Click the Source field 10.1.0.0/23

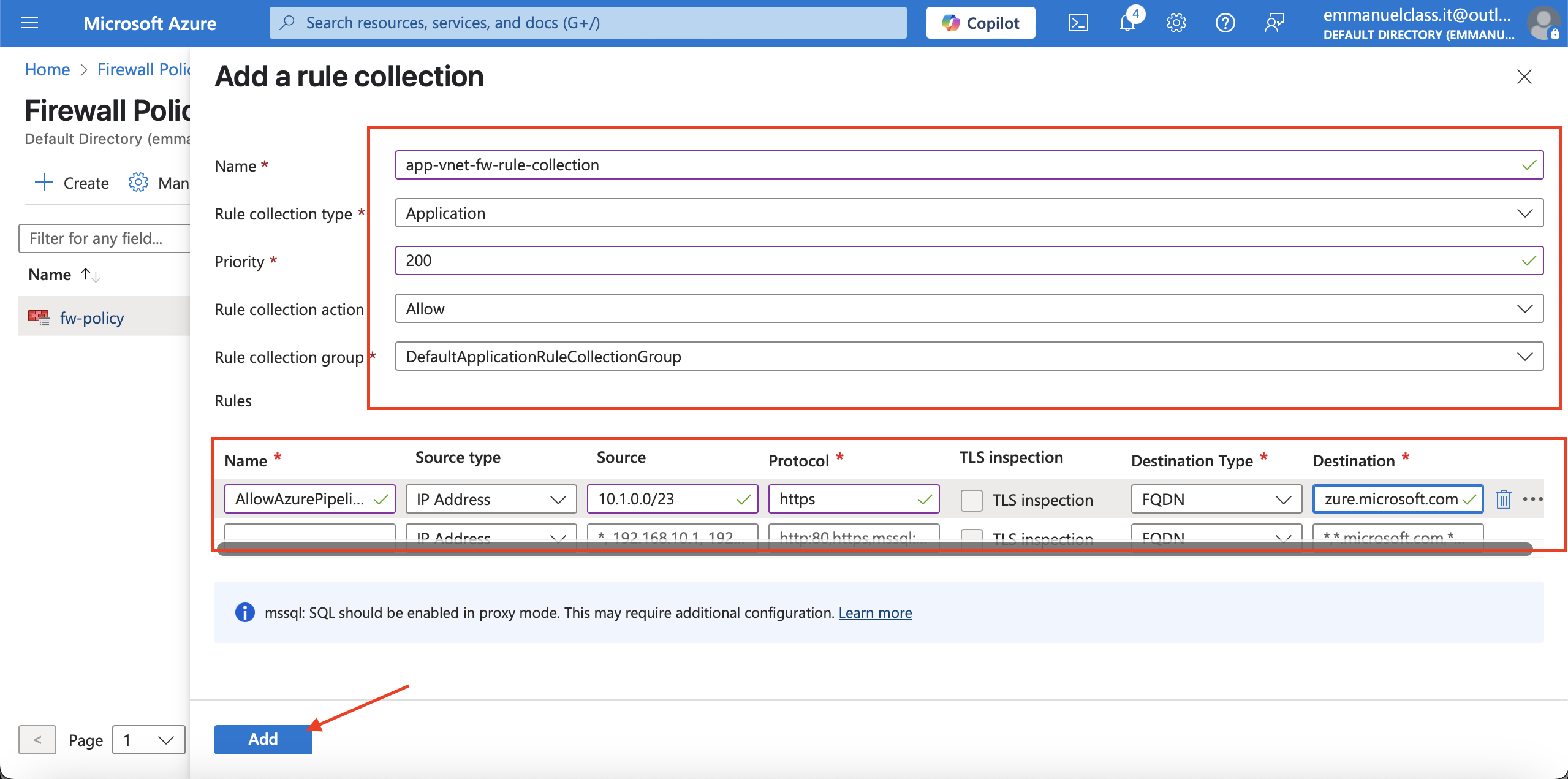[672, 499]
